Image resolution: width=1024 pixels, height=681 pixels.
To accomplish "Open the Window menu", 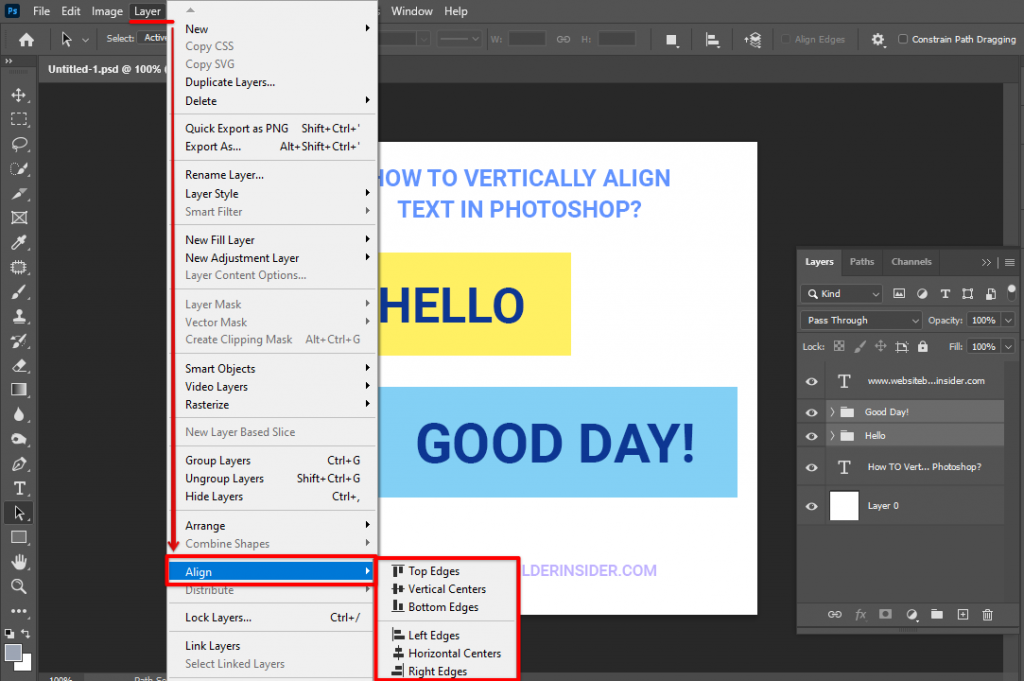I will (412, 11).
